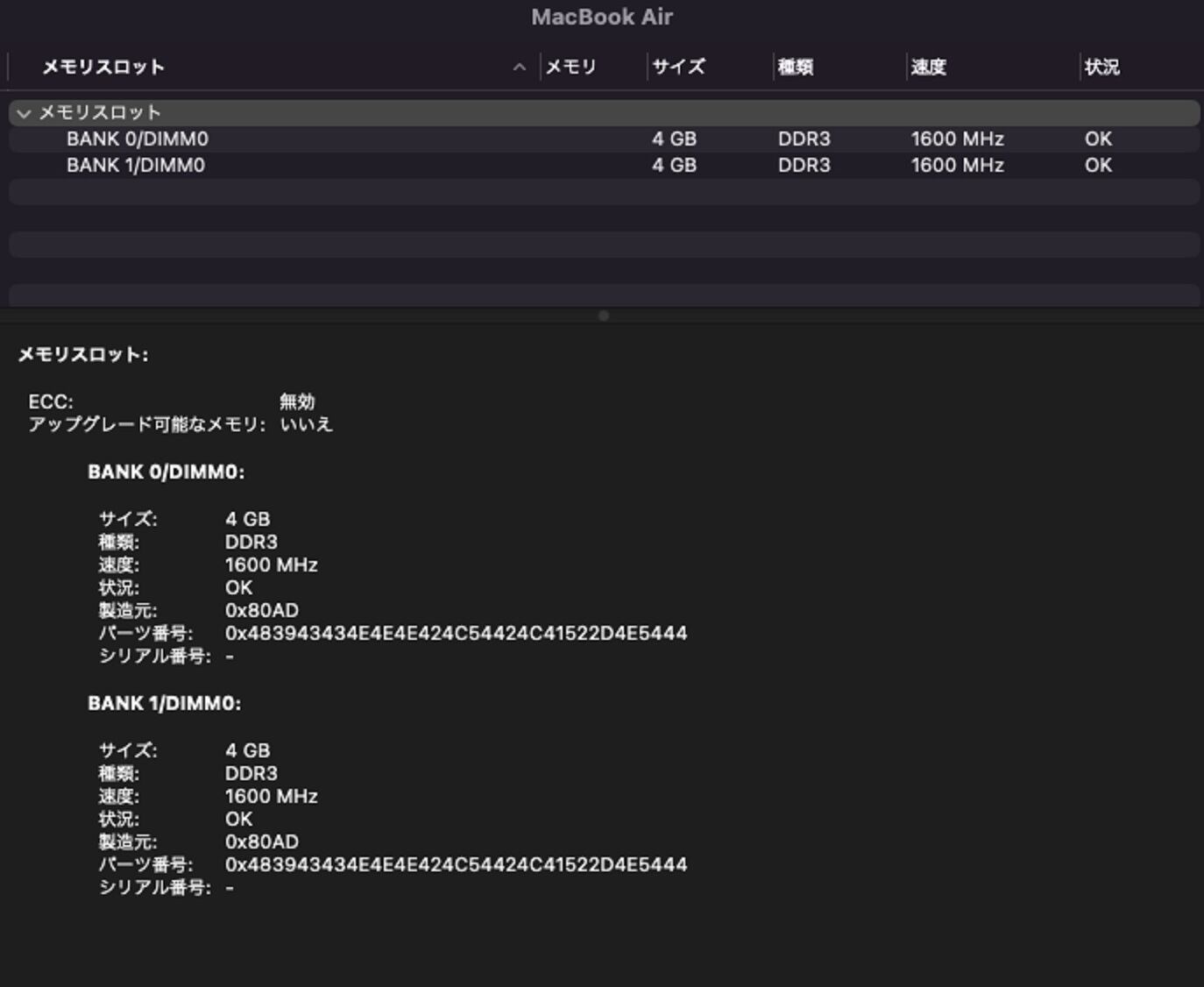Image resolution: width=1204 pixels, height=987 pixels.
Task: Click the メモリ column header
Action: point(570,67)
